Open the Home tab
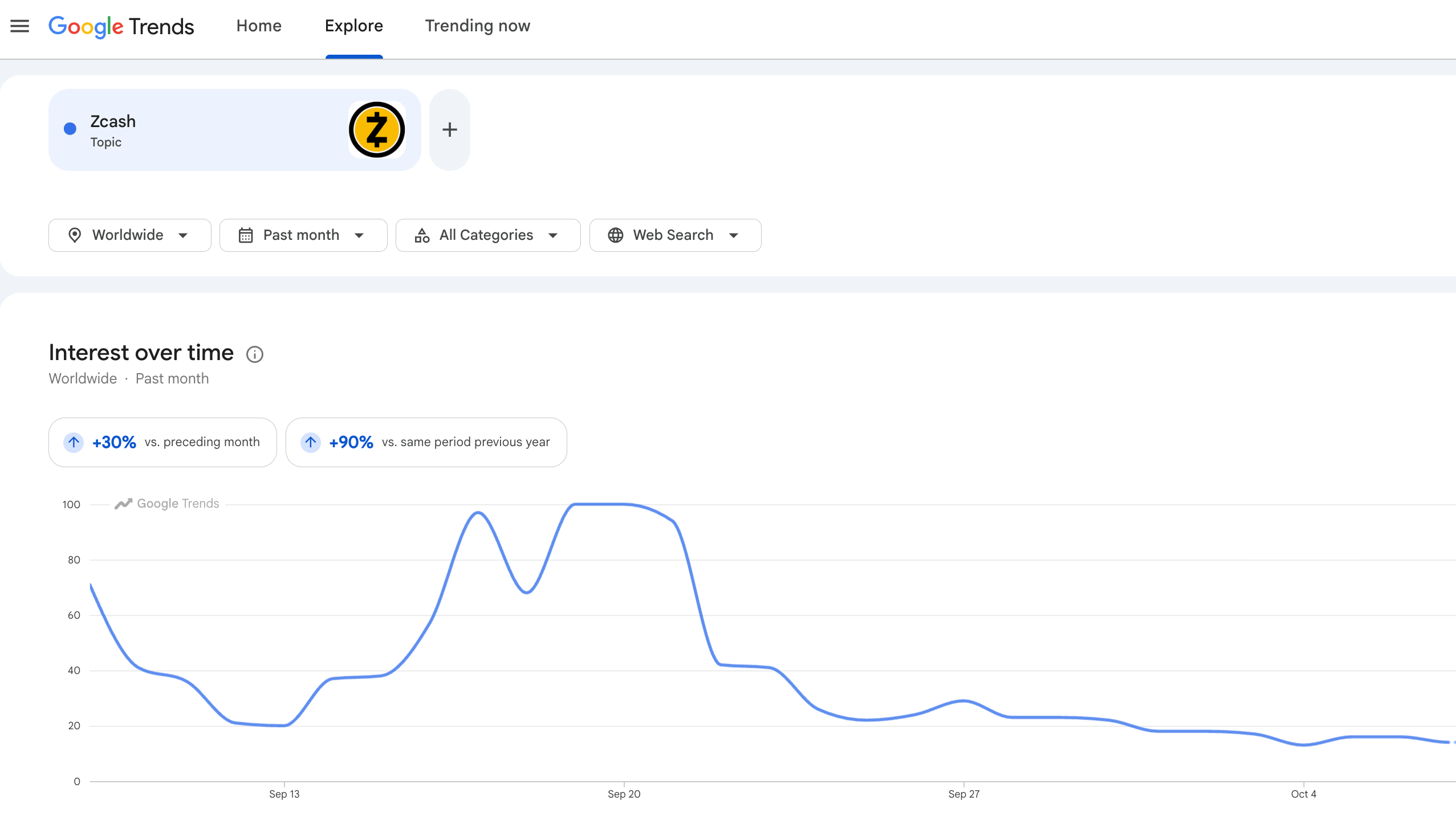 (x=259, y=26)
